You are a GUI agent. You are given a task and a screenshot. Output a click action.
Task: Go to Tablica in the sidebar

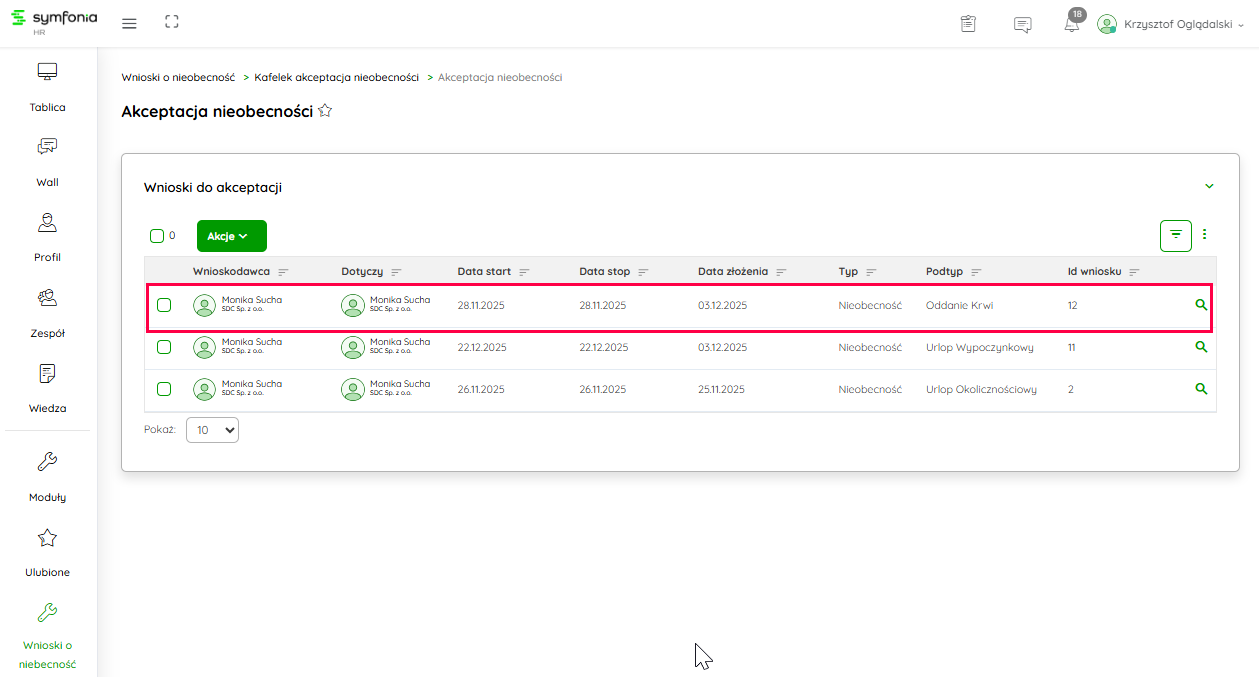47,87
